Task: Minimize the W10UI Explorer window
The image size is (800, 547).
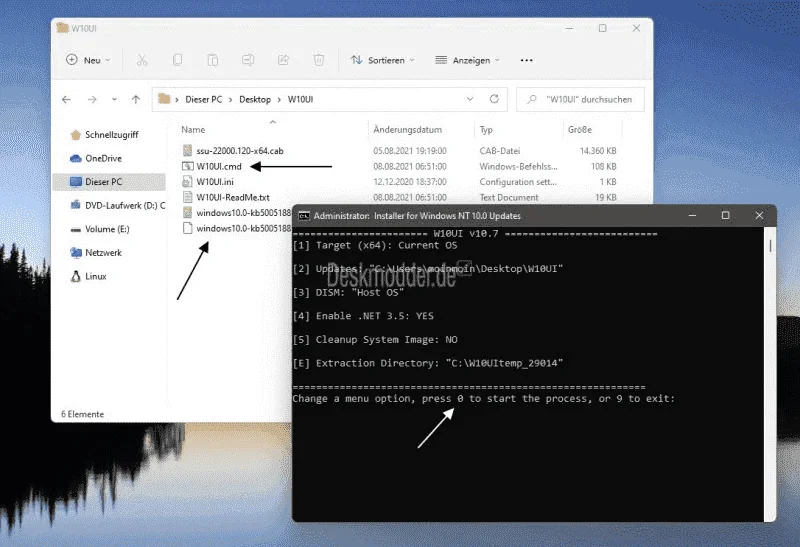Action: [x=570, y=28]
